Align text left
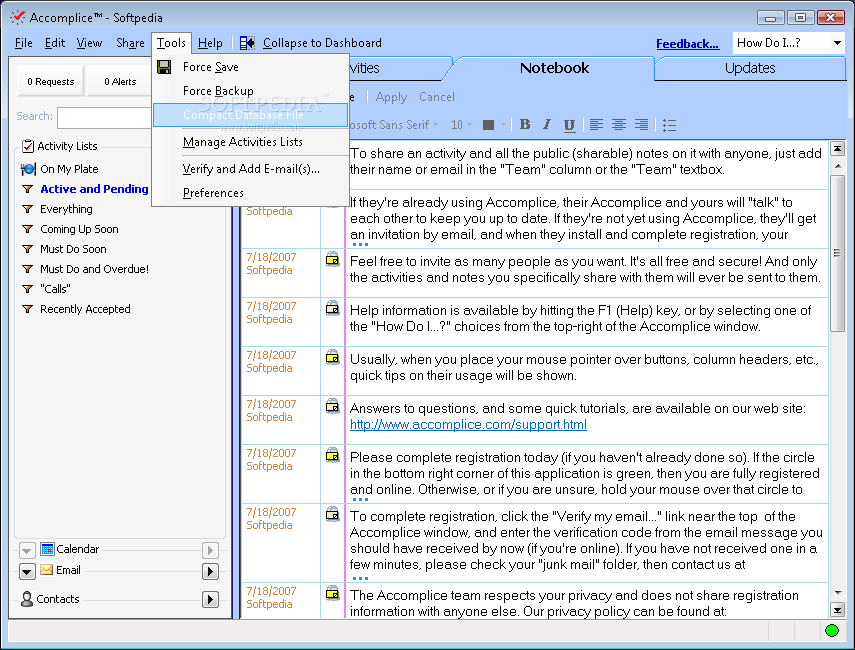The height and width of the screenshot is (650, 855). click(597, 125)
